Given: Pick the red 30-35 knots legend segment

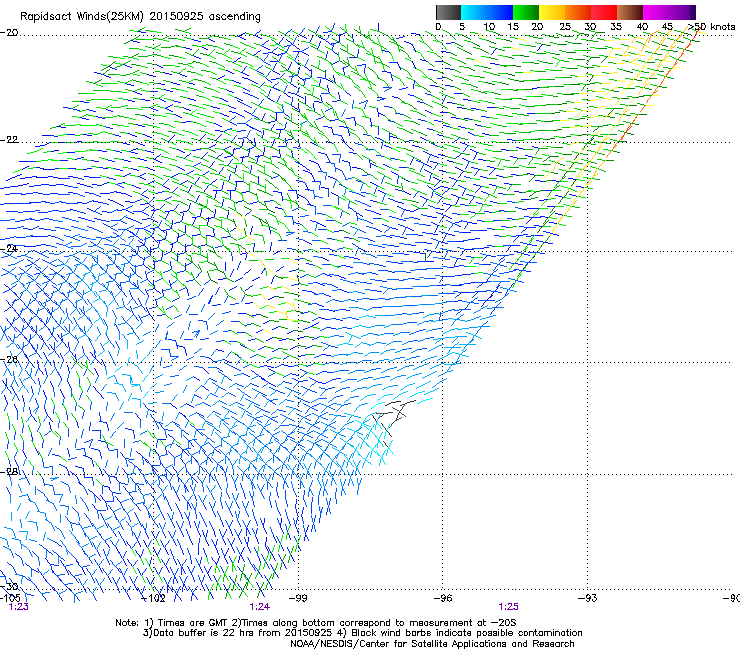Looking at the screenshot, I should click(x=604, y=12).
